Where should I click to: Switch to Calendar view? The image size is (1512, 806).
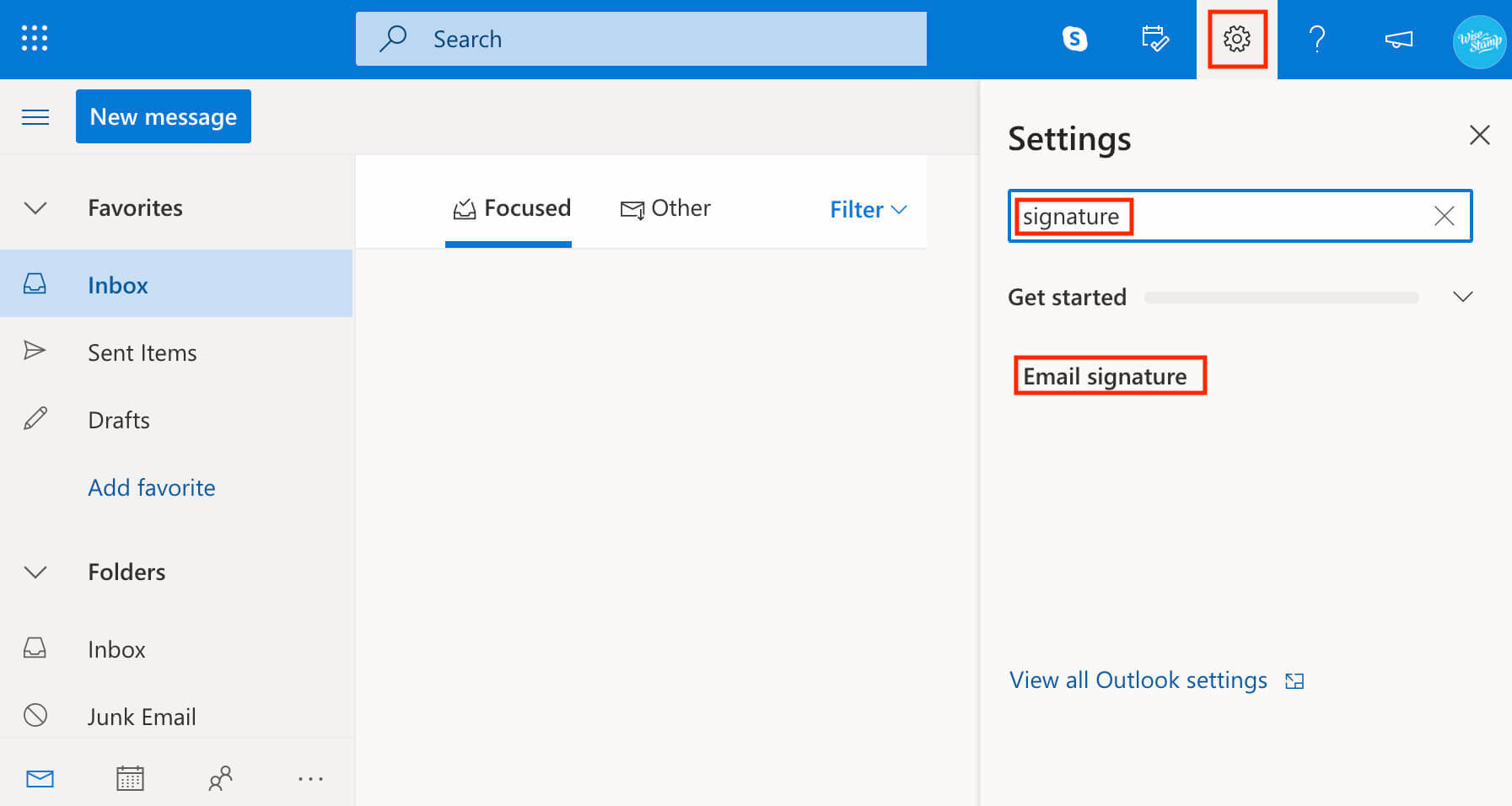click(129, 777)
